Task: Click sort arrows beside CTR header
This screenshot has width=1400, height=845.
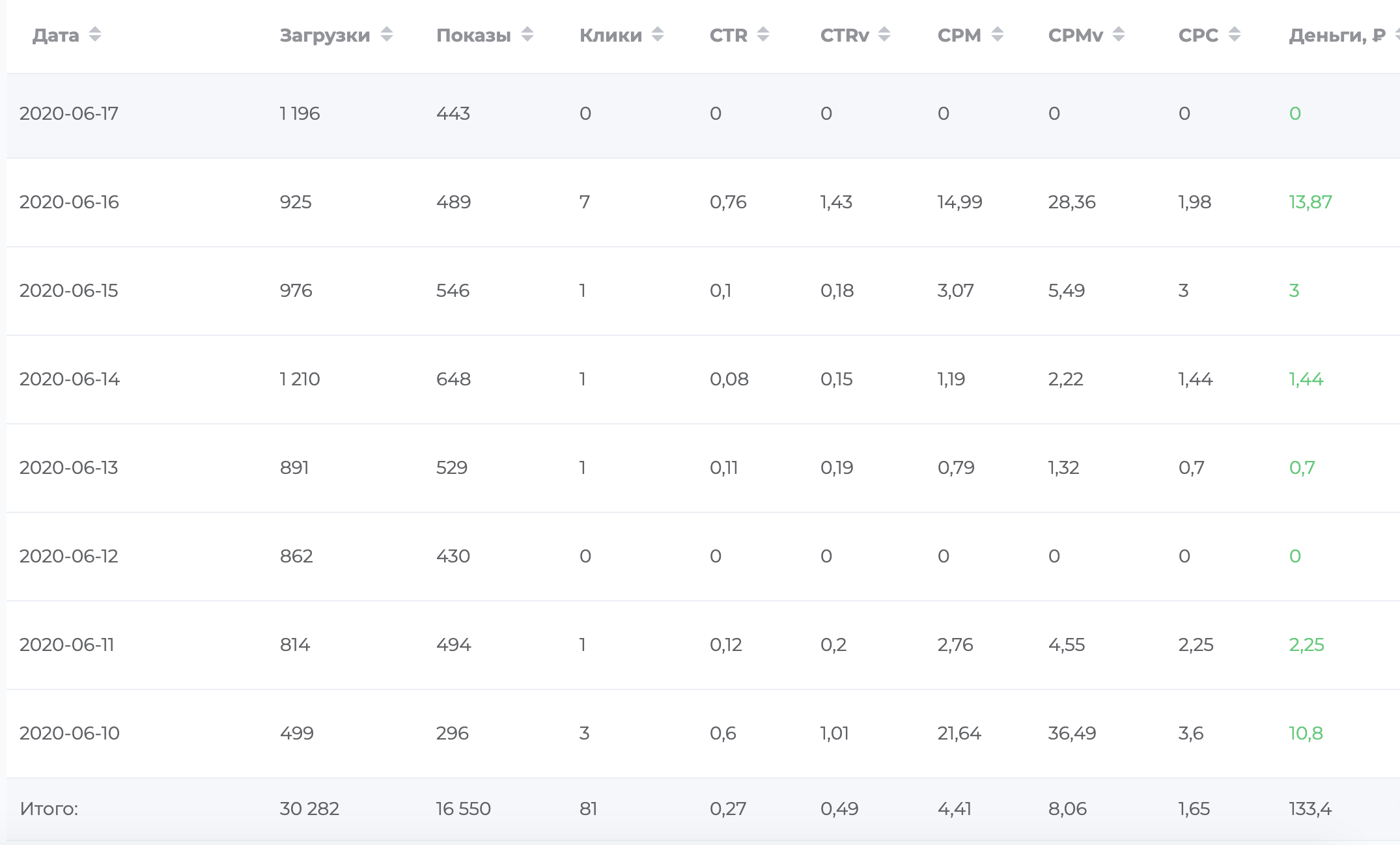Action: click(763, 35)
